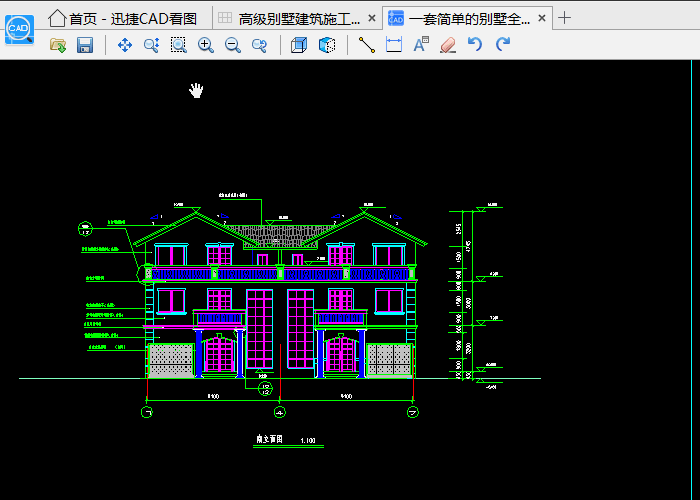Switch to the 高级别墅建筑施工 tab

[x=298, y=18]
